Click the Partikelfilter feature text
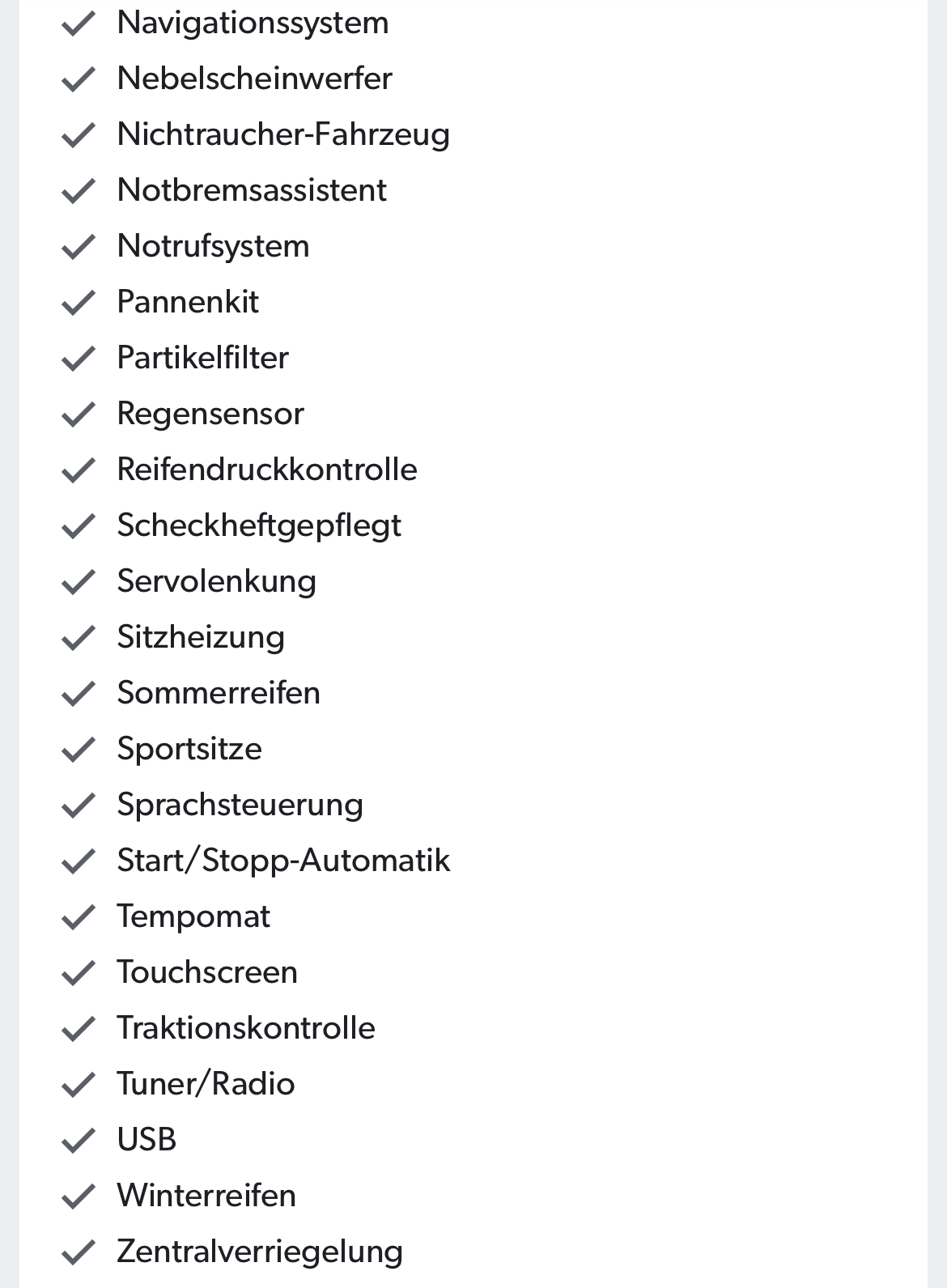 click(x=202, y=358)
